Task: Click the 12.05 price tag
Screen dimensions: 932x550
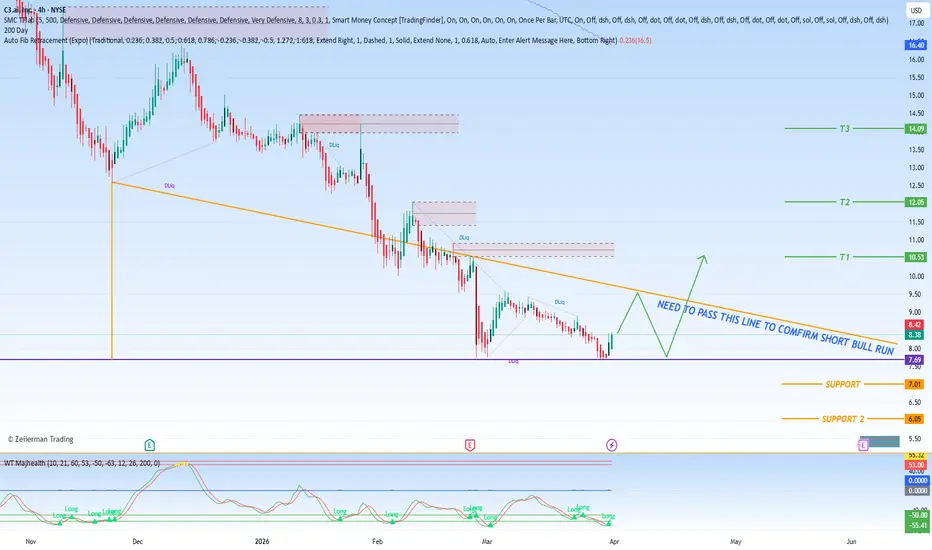Action: tap(915, 202)
